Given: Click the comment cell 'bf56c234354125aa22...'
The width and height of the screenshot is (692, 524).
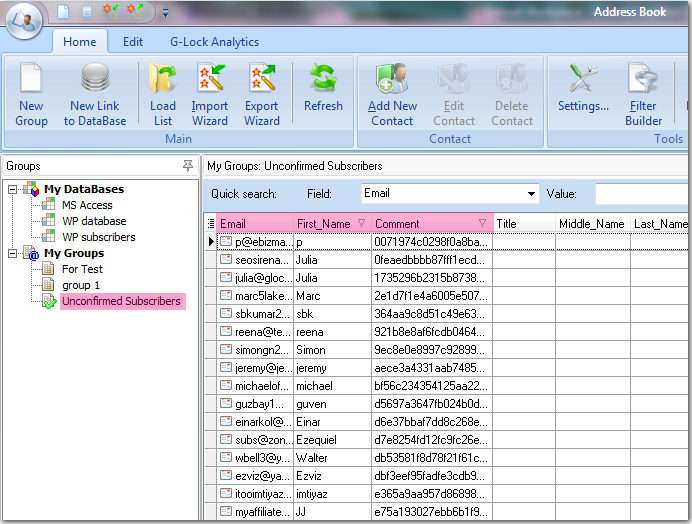Looking at the screenshot, I should click(x=432, y=386).
